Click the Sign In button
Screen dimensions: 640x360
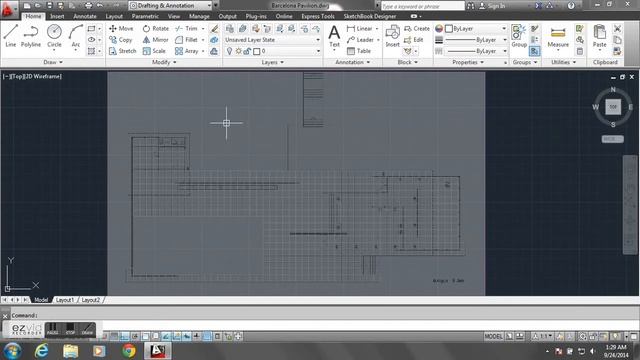tap(492, 6)
